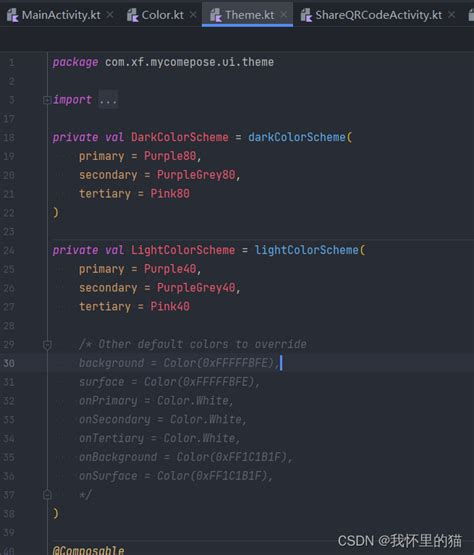Close the Theme.kt tab

point(284,15)
